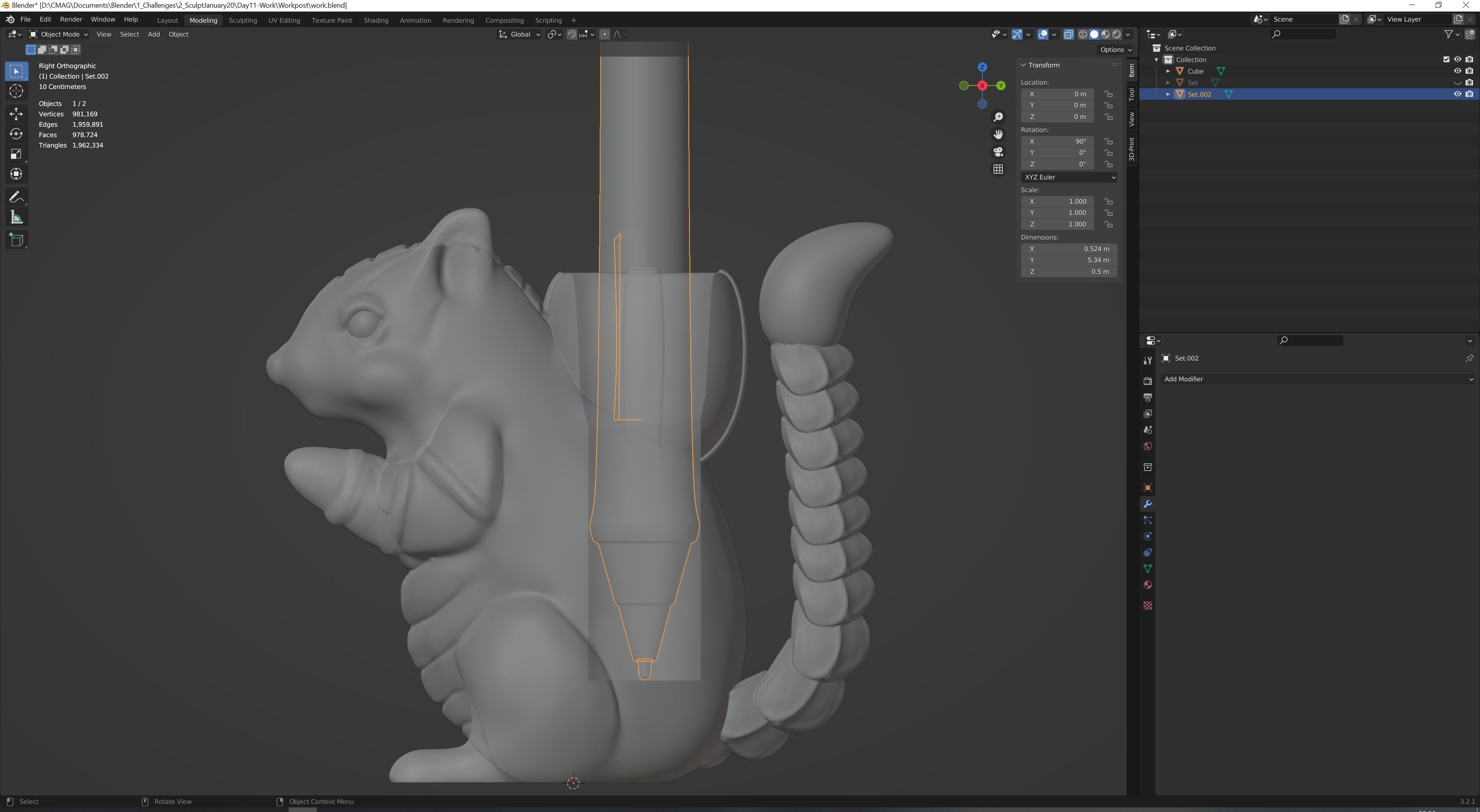Screen dimensions: 1480x812
Task: Open the Texture properties tab
Action: point(1147,605)
